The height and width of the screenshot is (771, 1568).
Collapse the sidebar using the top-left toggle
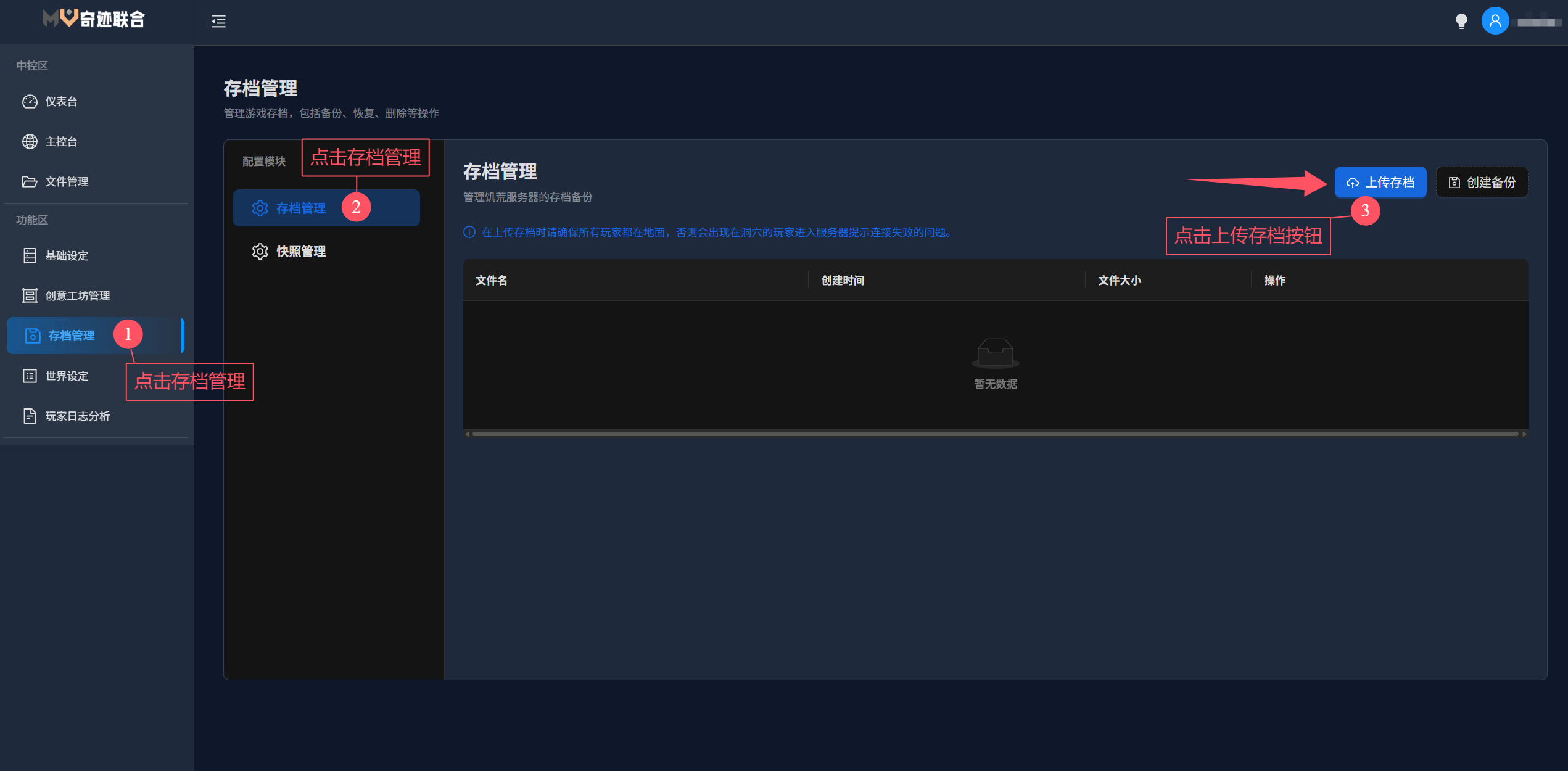point(218,22)
